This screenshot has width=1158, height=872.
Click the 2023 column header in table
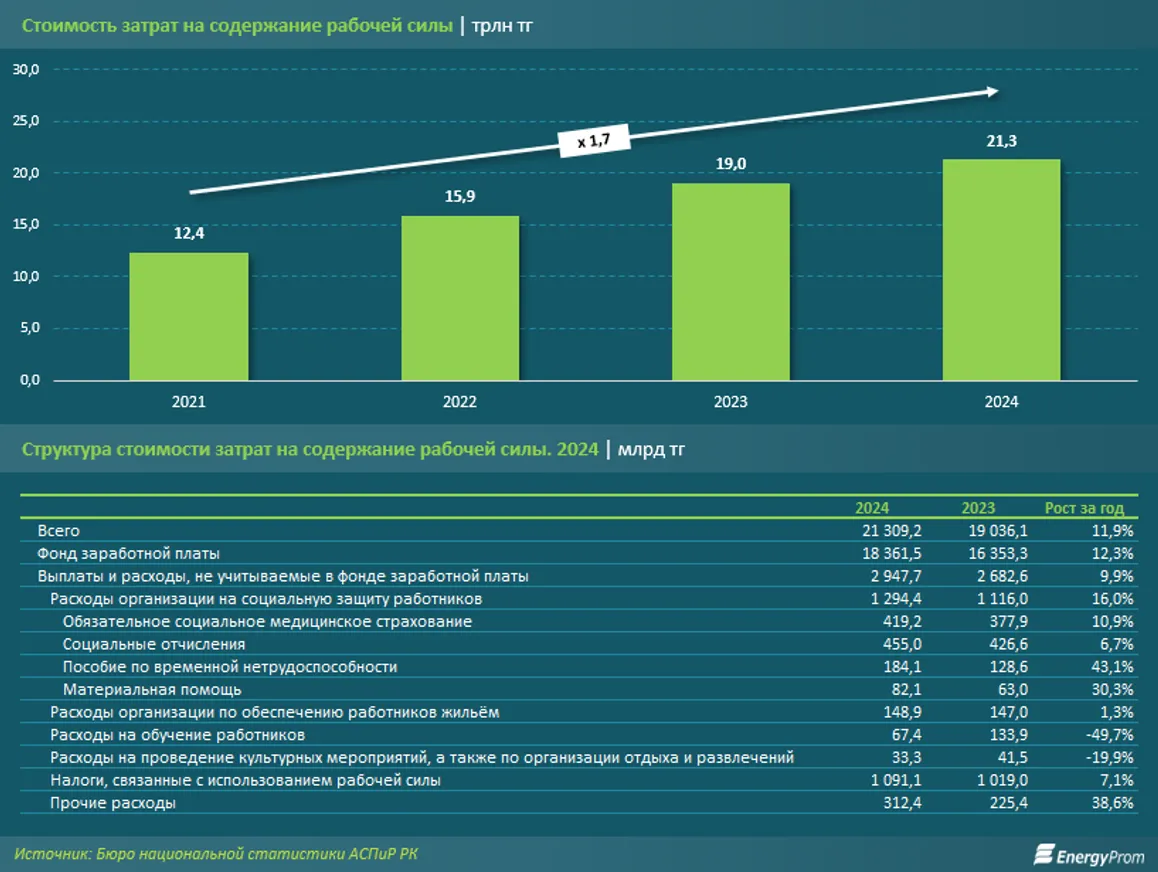(x=977, y=508)
